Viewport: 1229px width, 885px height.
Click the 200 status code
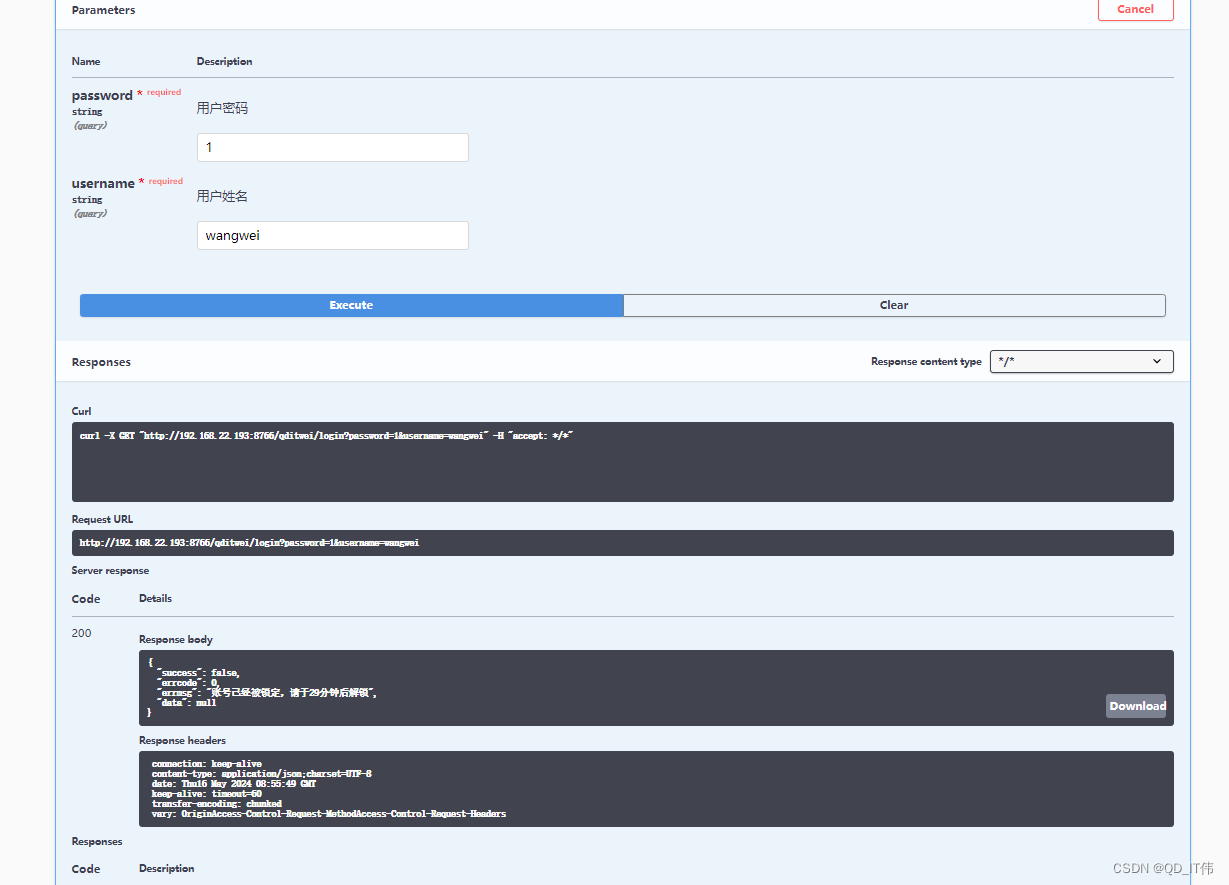[x=82, y=633]
